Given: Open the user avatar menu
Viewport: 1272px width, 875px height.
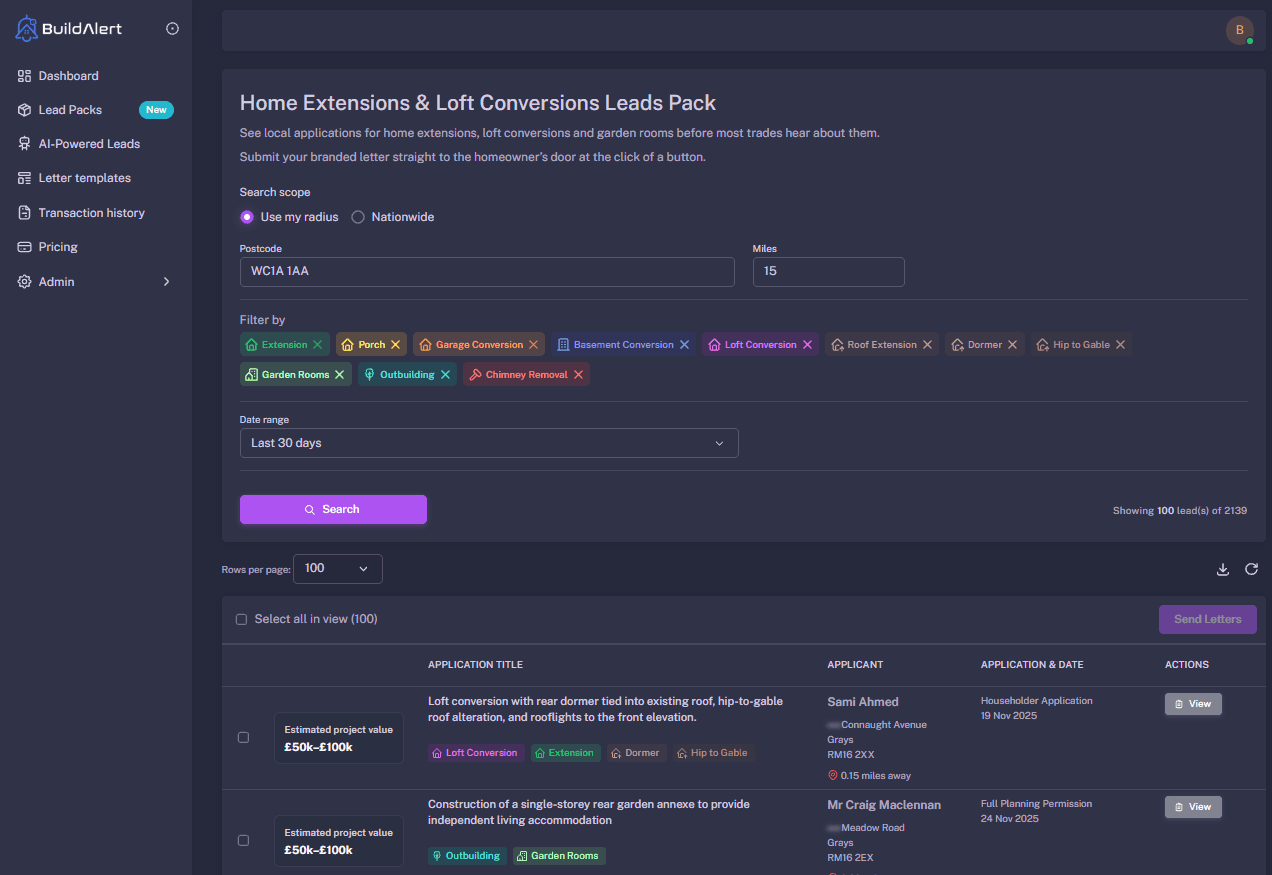Looking at the screenshot, I should (1239, 30).
